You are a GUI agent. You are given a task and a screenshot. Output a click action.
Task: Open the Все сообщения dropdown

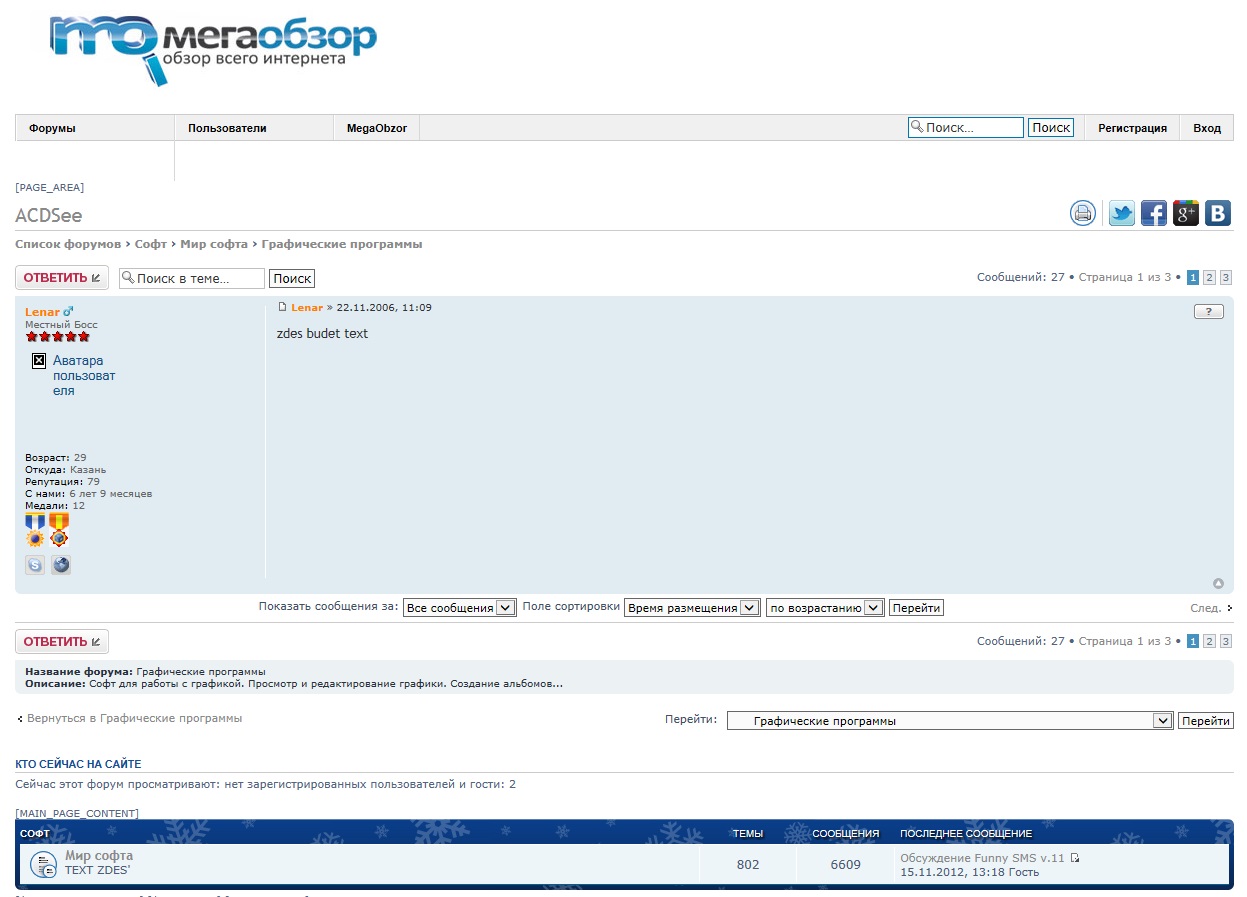pyautogui.click(x=460, y=608)
